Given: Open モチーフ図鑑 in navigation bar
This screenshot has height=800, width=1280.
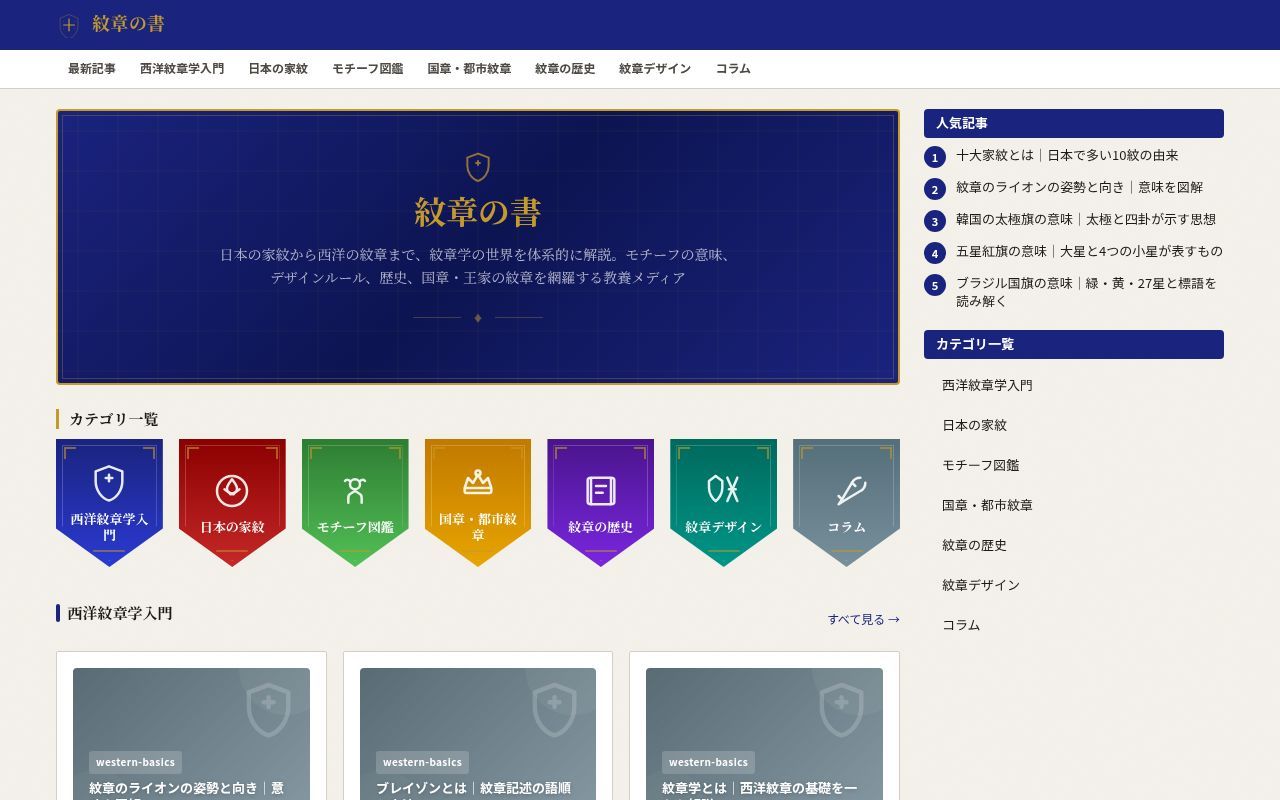Looking at the screenshot, I should coord(368,69).
